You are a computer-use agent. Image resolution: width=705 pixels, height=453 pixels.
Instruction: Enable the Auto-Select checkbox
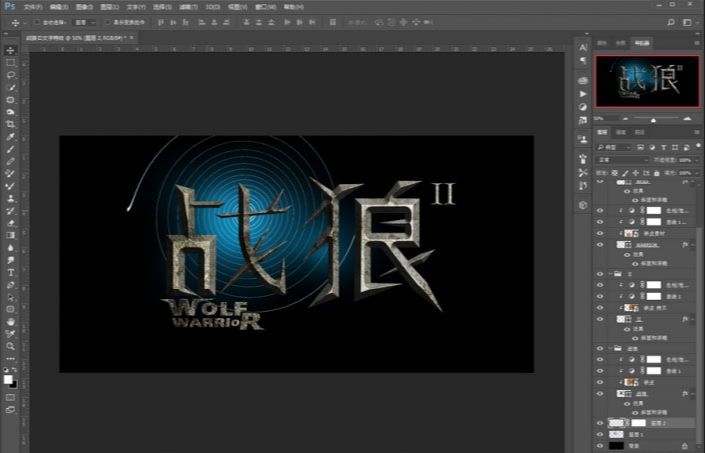coord(37,22)
